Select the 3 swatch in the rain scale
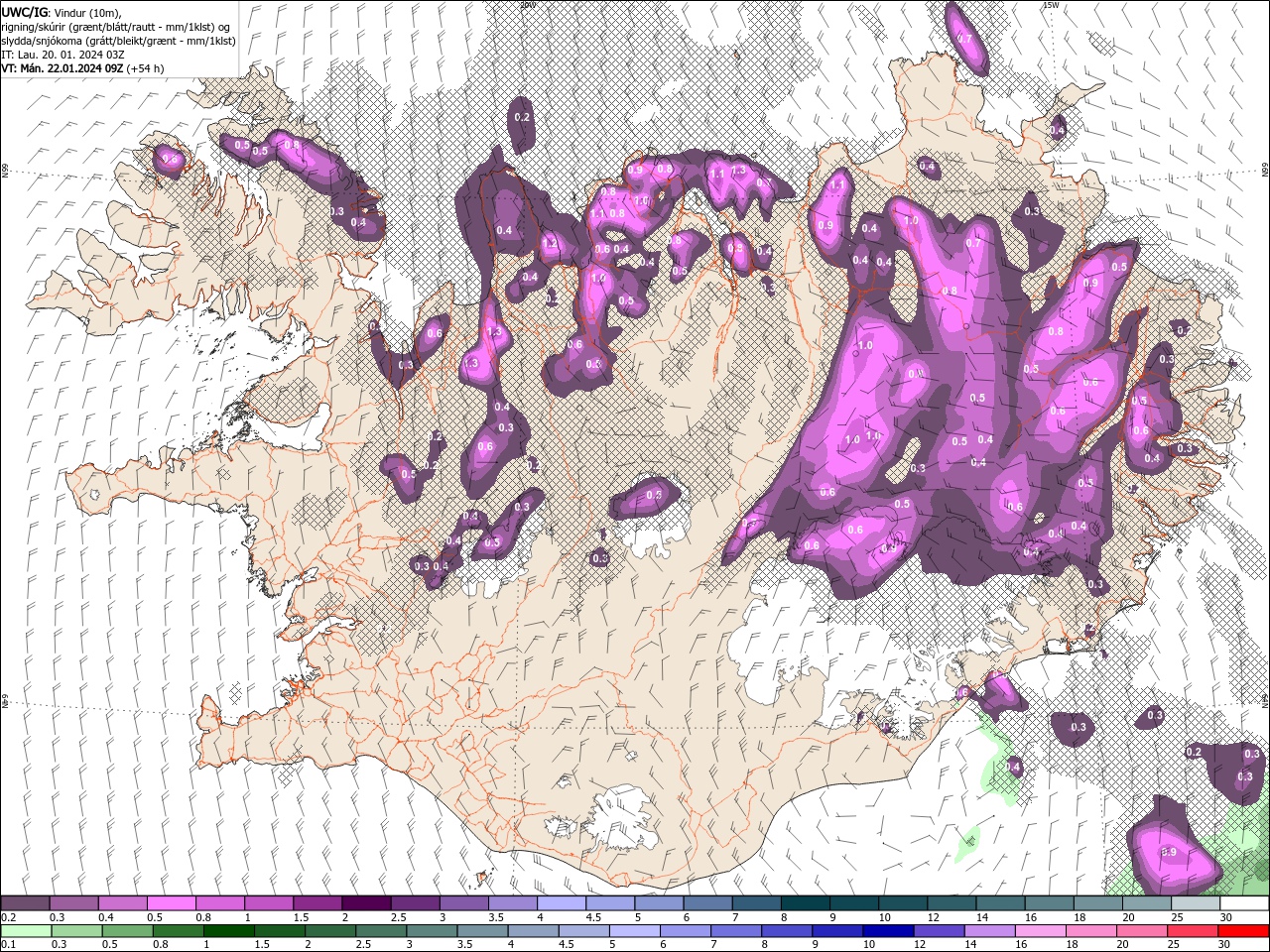 [431, 931]
